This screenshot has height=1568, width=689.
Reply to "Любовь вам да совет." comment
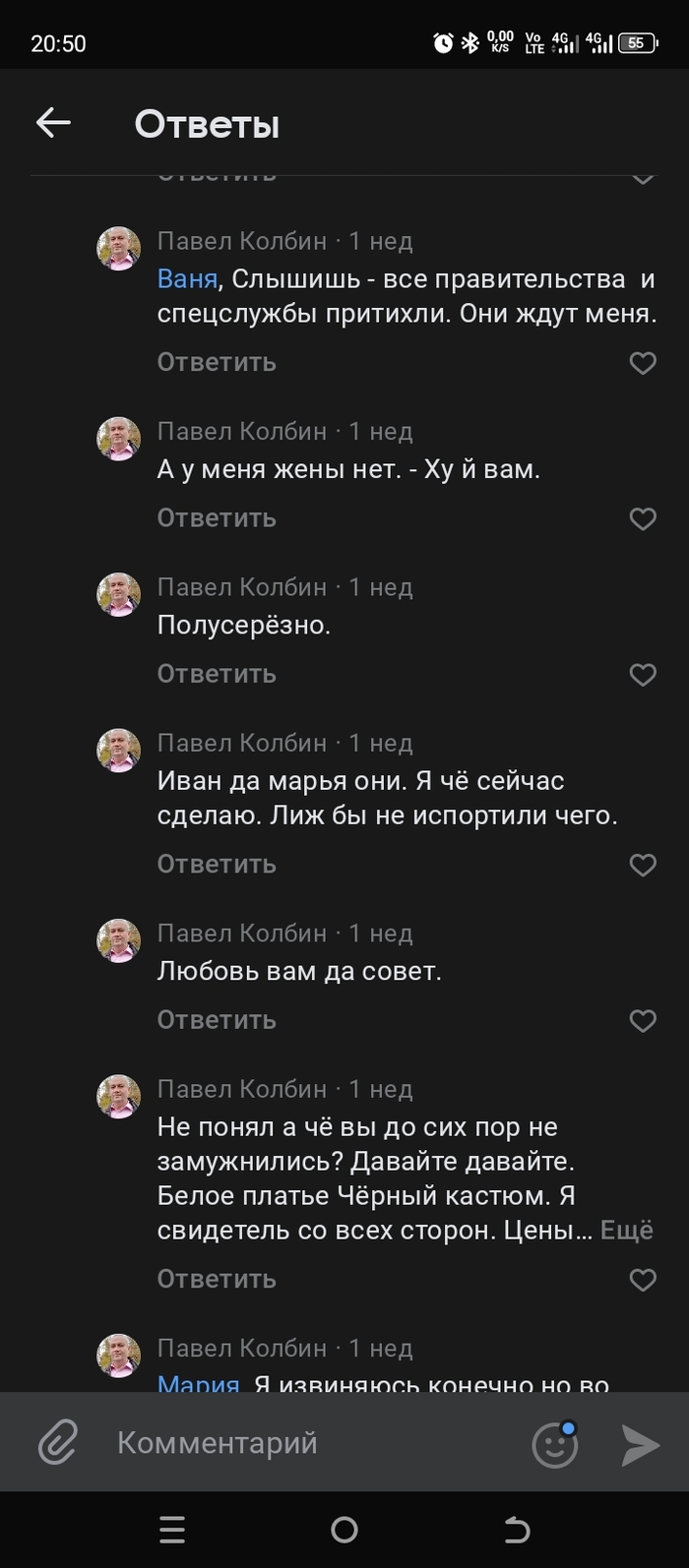pos(217,1020)
